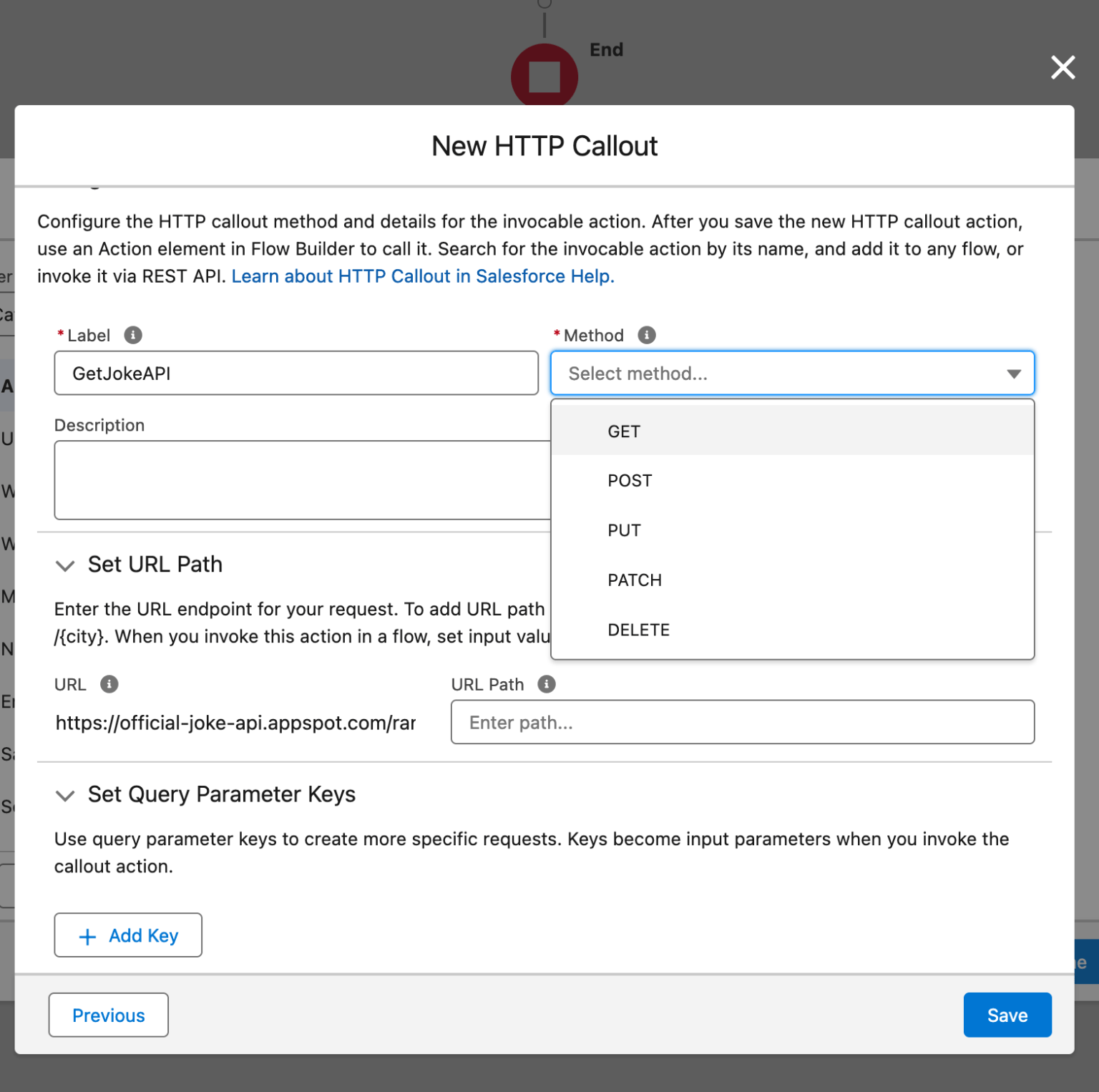
Task: Click the GetJokeAPI label field
Action: [295, 373]
